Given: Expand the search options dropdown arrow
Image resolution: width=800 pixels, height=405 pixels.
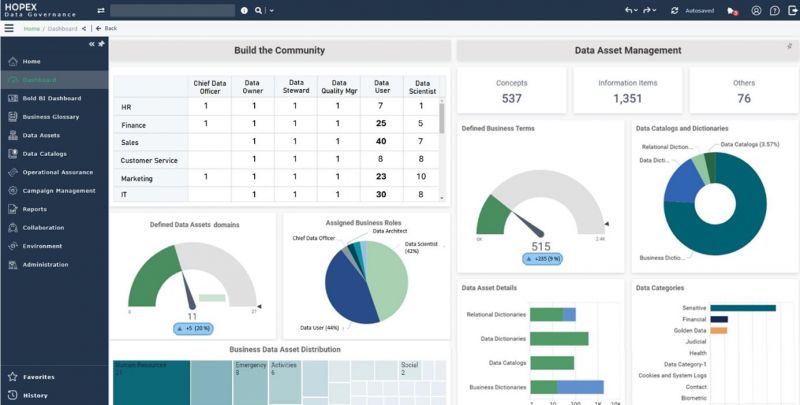Looking at the screenshot, I should click(x=271, y=10).
